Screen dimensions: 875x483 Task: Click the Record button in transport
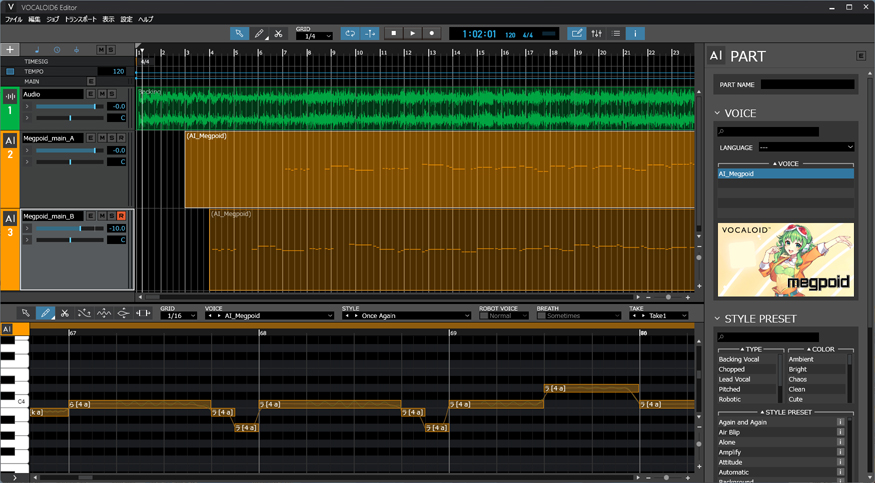pyautogui.click(x=432, y=33)
